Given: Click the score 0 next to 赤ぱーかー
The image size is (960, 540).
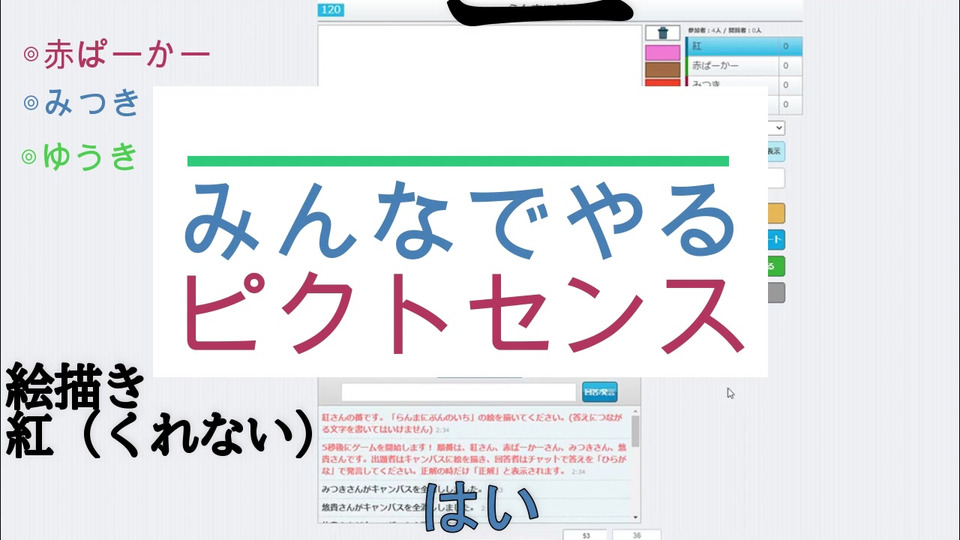Looking at the screenshot, I should click(786, 66).
